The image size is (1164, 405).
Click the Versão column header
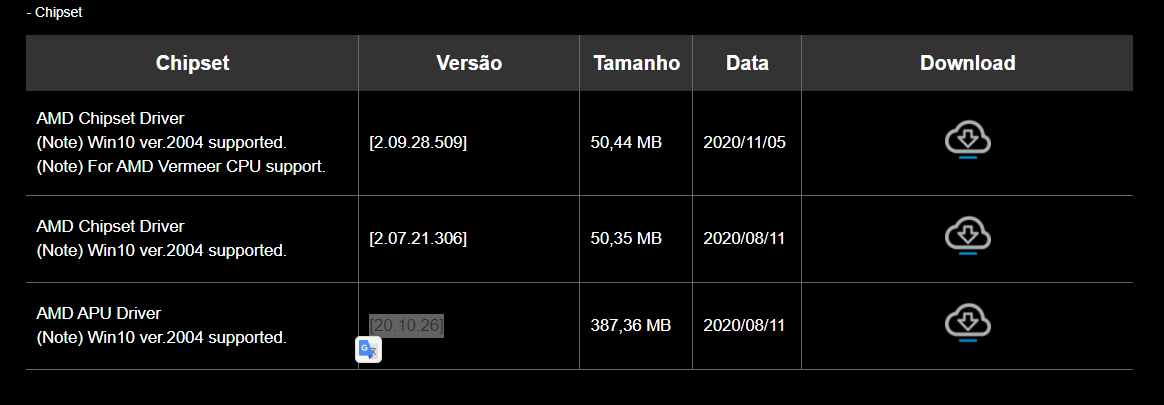(469, 63)
